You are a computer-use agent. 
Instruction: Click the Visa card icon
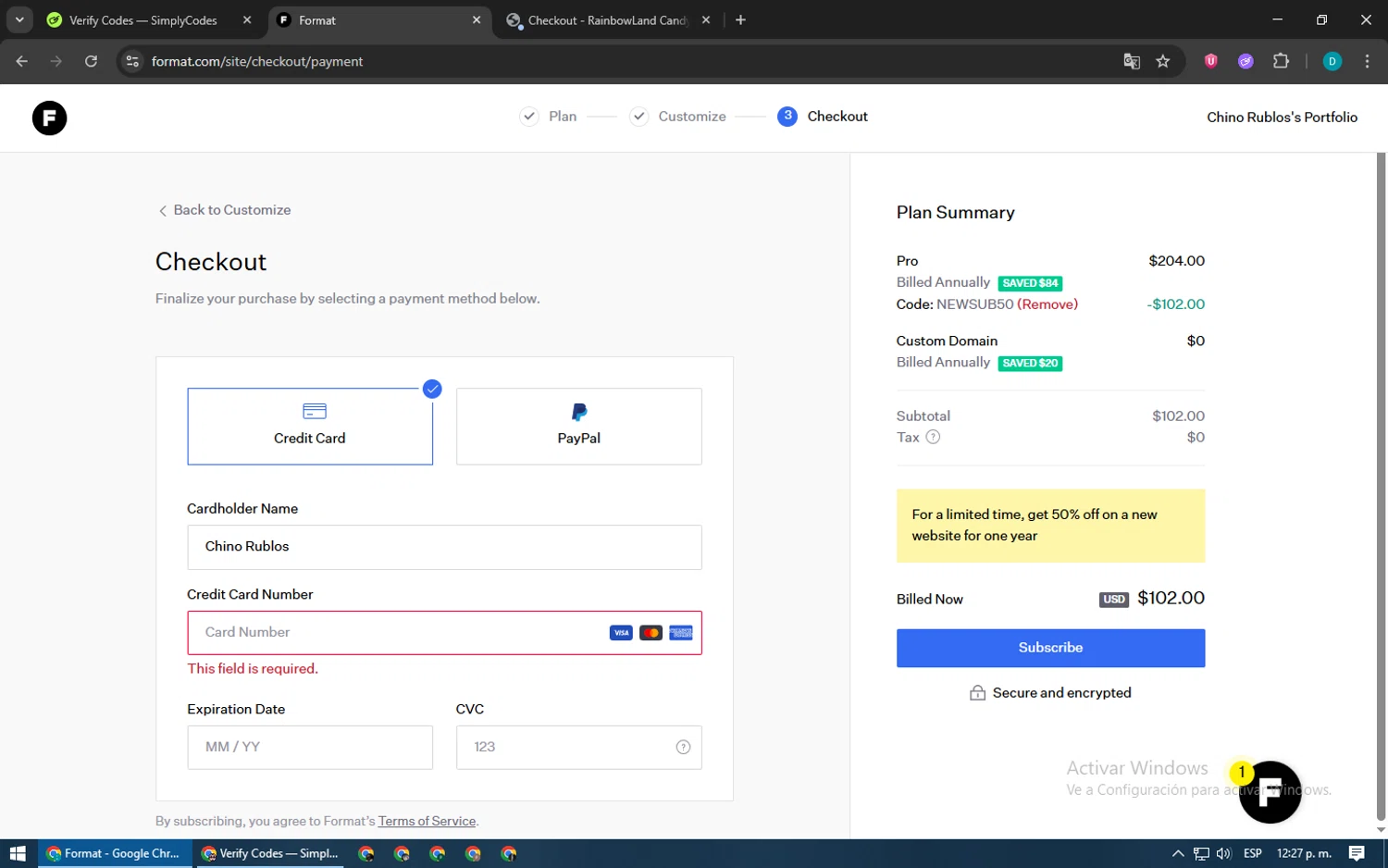[621, 633]
